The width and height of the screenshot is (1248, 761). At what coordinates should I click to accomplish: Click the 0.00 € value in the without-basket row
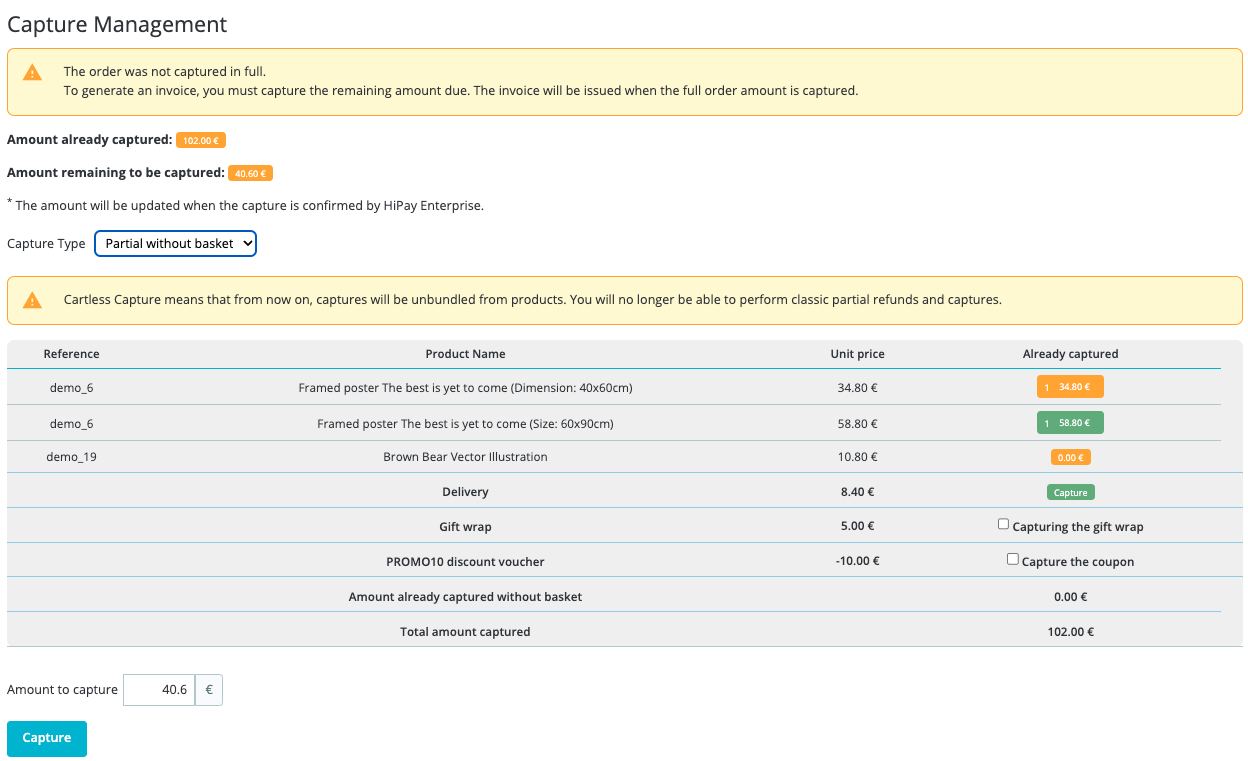(x=1070, y=597)
